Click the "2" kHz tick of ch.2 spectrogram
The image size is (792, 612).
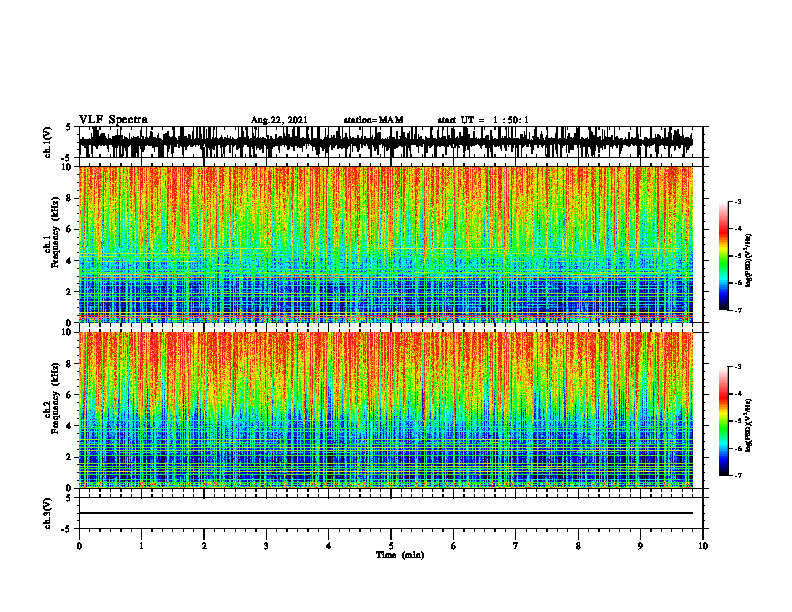click(71, 456)
